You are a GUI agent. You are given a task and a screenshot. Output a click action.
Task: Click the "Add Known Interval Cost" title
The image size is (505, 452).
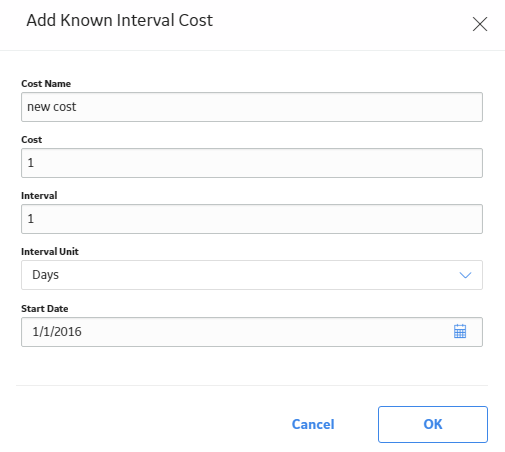[120, 20]
